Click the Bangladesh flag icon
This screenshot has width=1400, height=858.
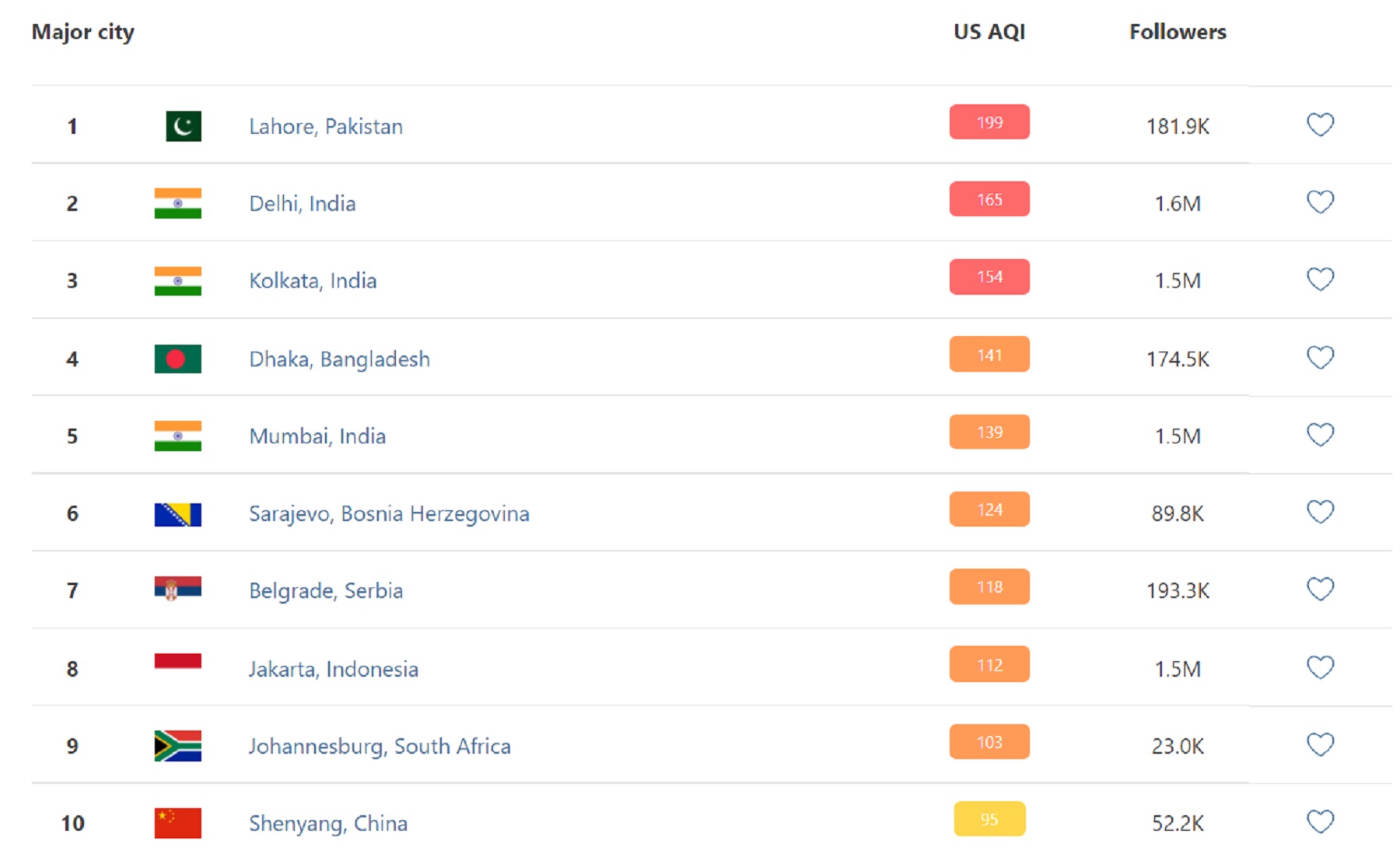pos(177,359)
